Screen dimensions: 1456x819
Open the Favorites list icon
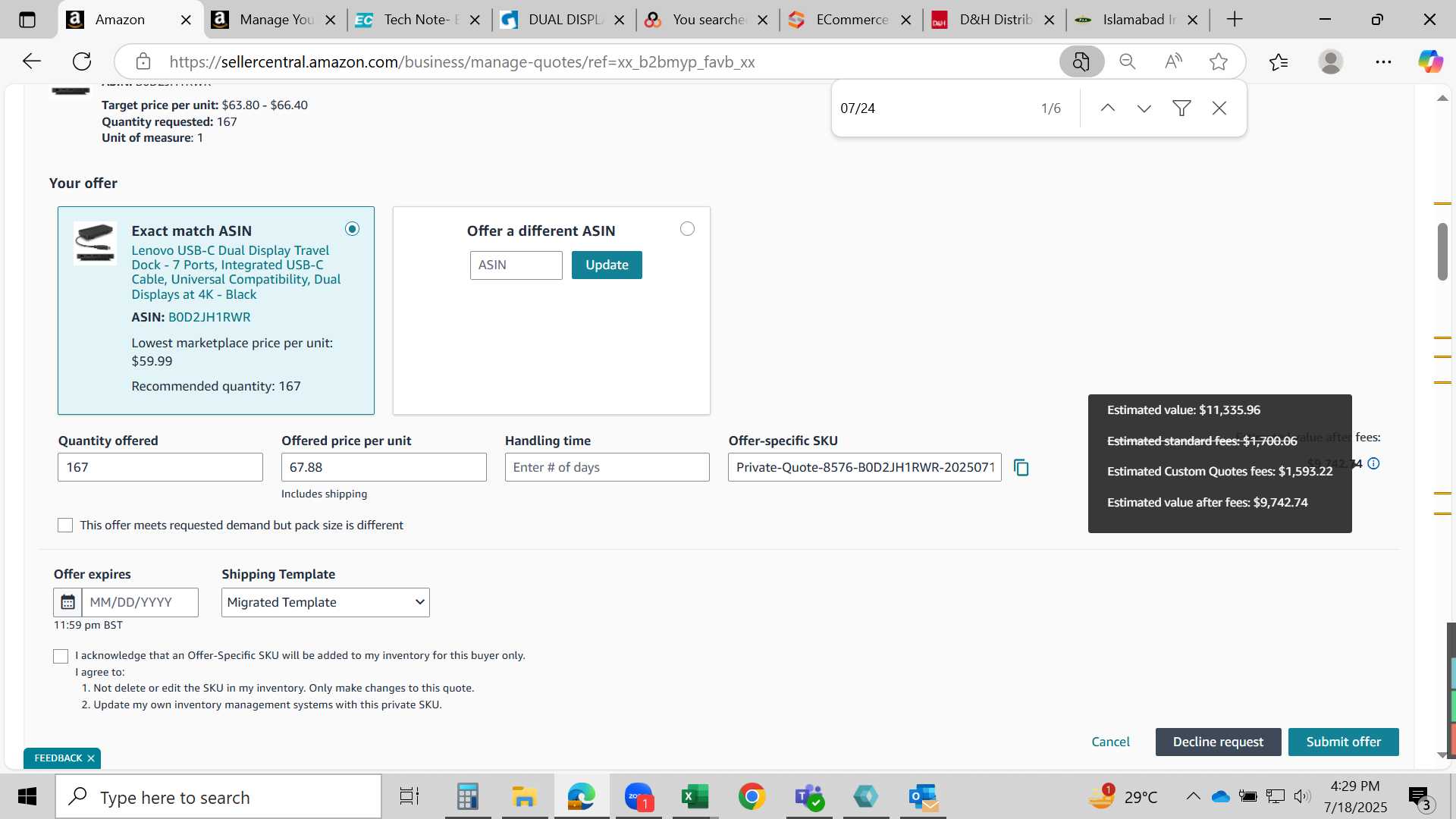(1279, 61)
